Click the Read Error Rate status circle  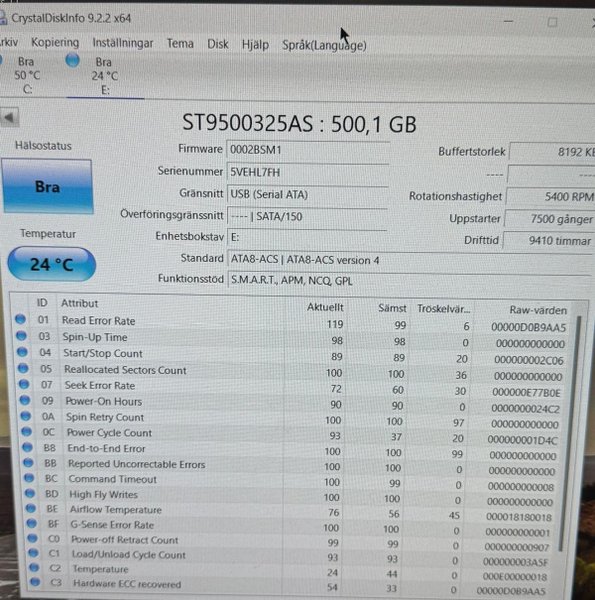pos(20,319)
